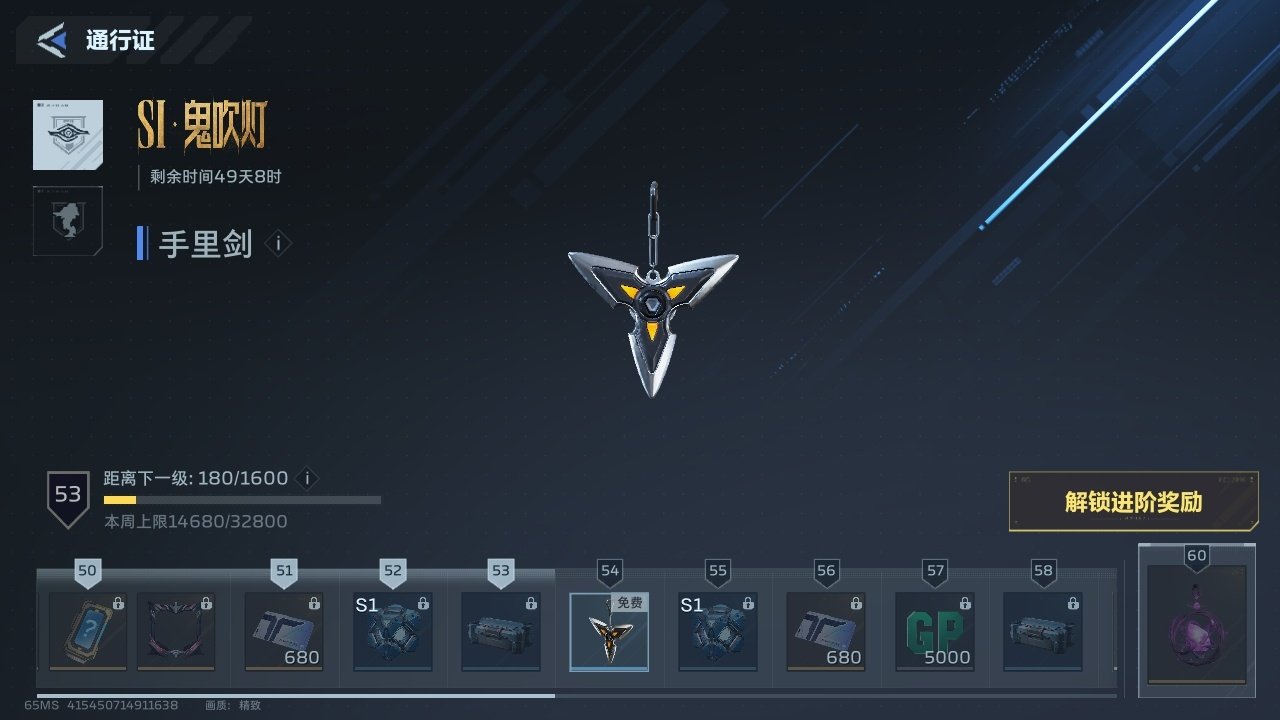Viewport: 1280px width, 720px height.
Task: Select the level 55 S1 crate reward
Action: (718, 631)
